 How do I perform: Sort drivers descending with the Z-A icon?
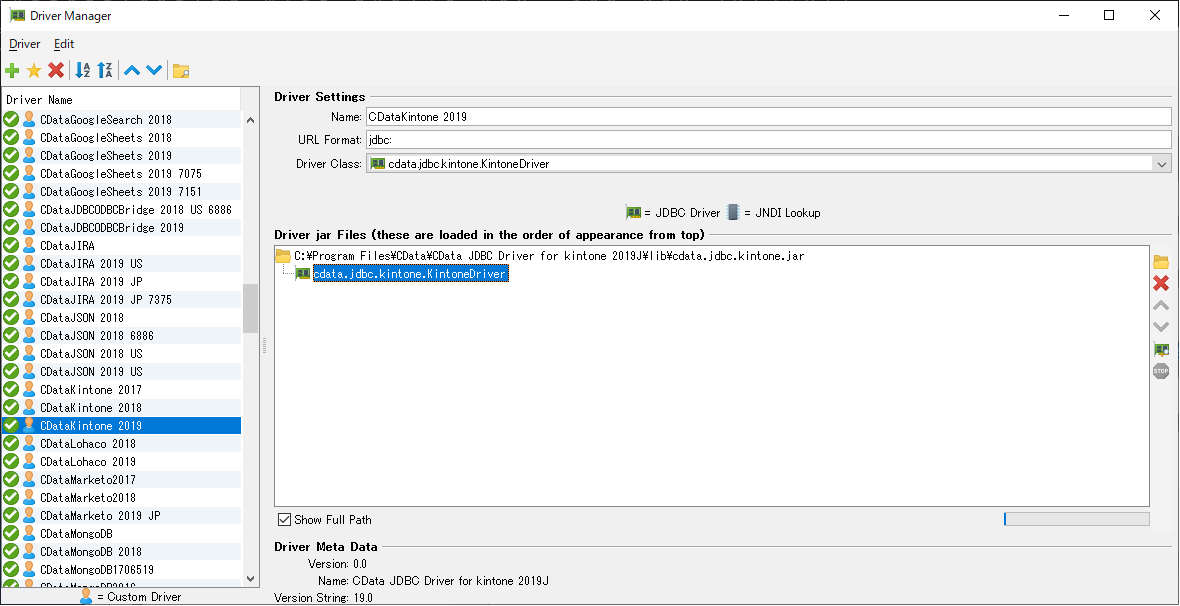pos(105,71)
